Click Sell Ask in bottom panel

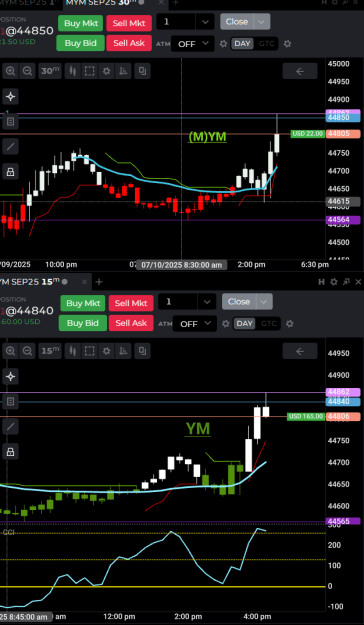click(131, 323)
